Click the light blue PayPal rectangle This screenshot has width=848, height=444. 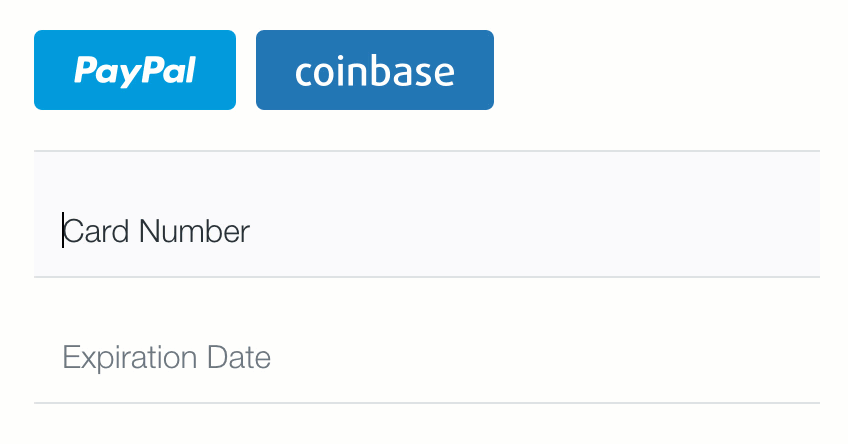[x=135, y=70]
